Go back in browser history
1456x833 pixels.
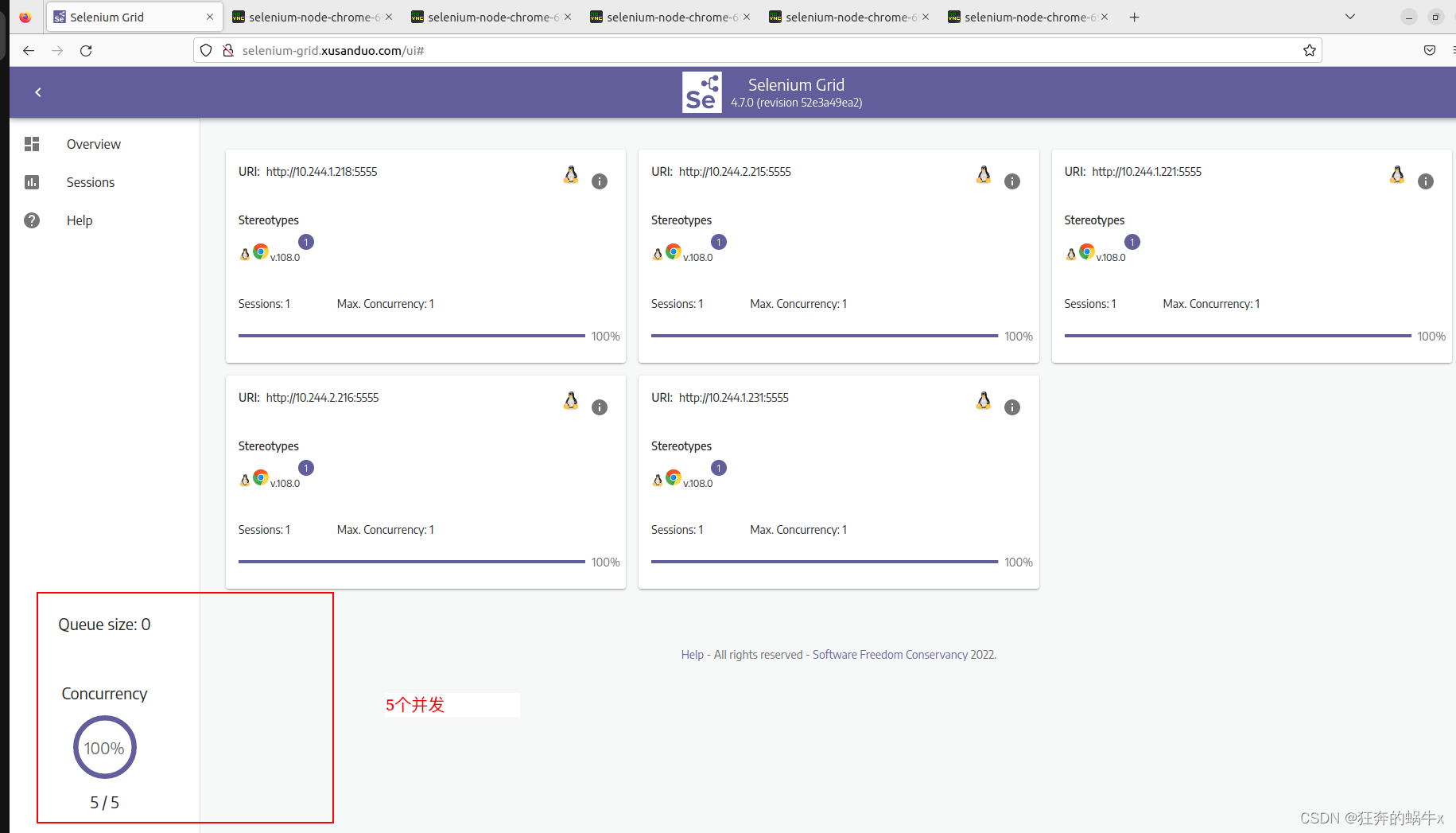(29, 50)
